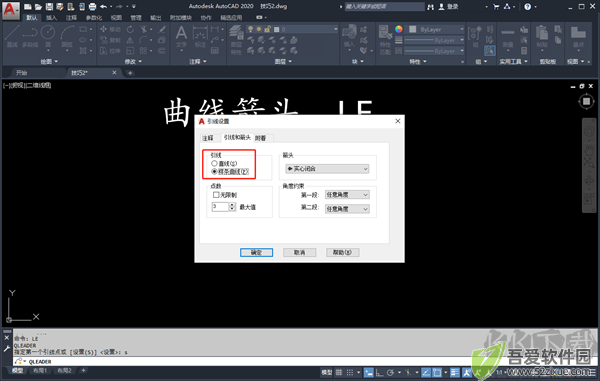Open Layer Properties (图层特性) manager

click(x=236, y=40)
